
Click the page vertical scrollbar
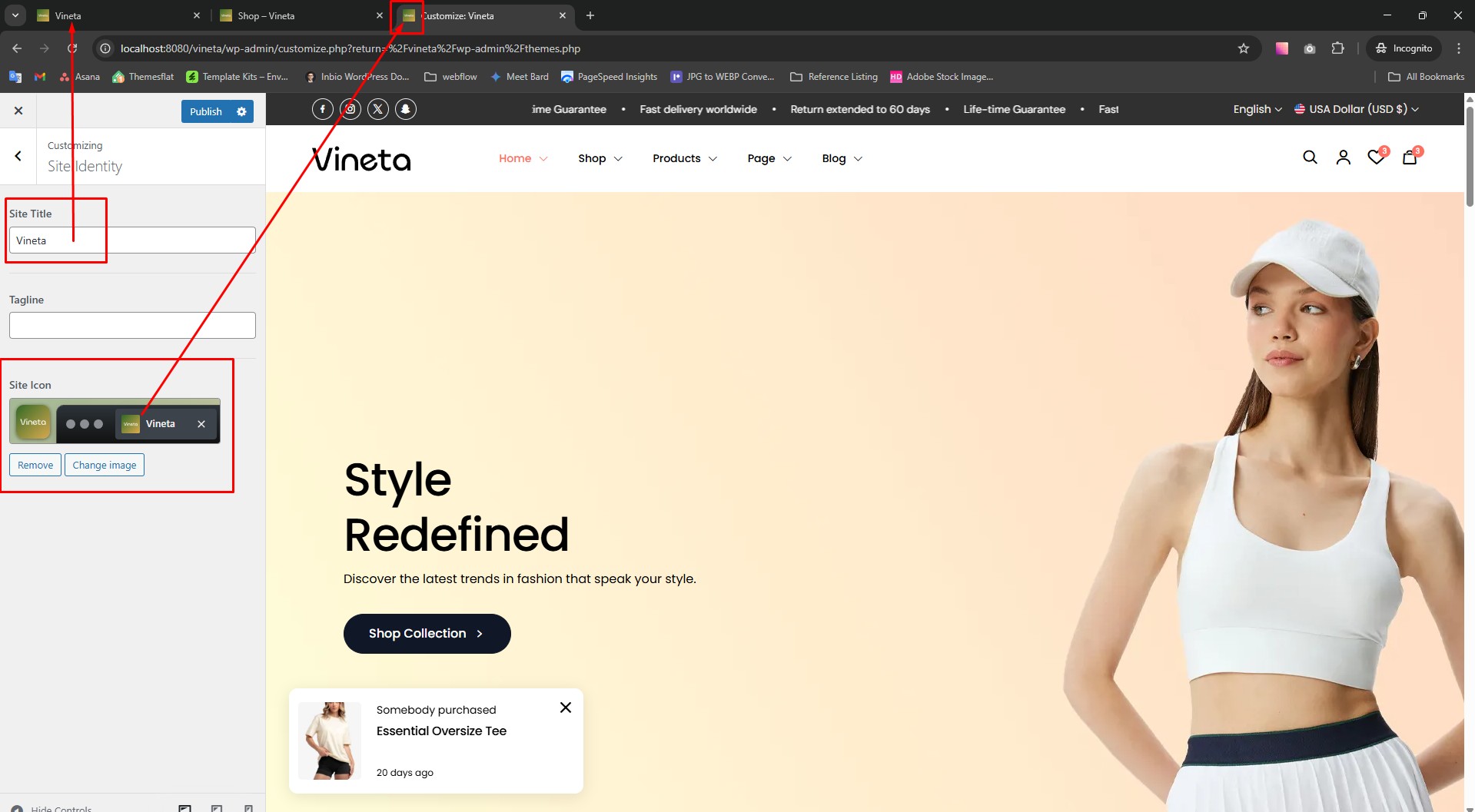(1470, 157)
